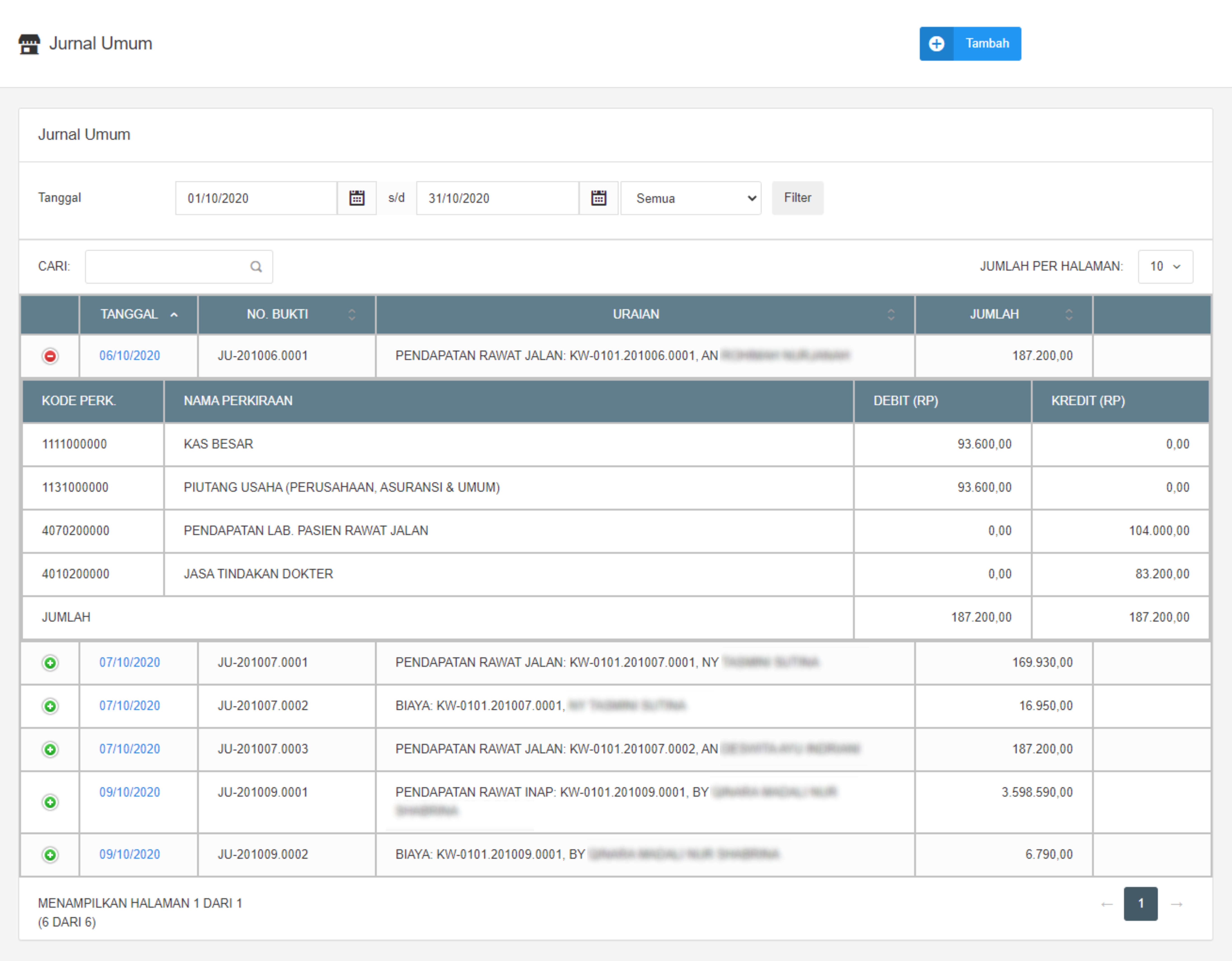The width and height of the screenshot is (1232, 961).
Task: Expand the JU-201009.0001 row details
Action: click(x=50, y=802)
